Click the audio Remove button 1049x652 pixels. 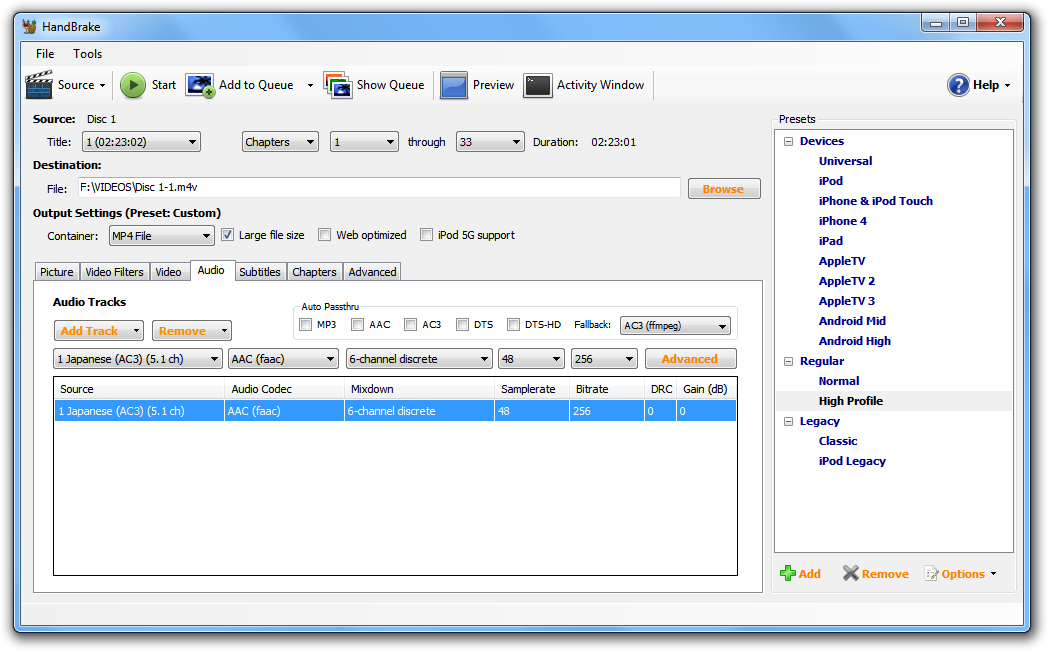(191, 330)
